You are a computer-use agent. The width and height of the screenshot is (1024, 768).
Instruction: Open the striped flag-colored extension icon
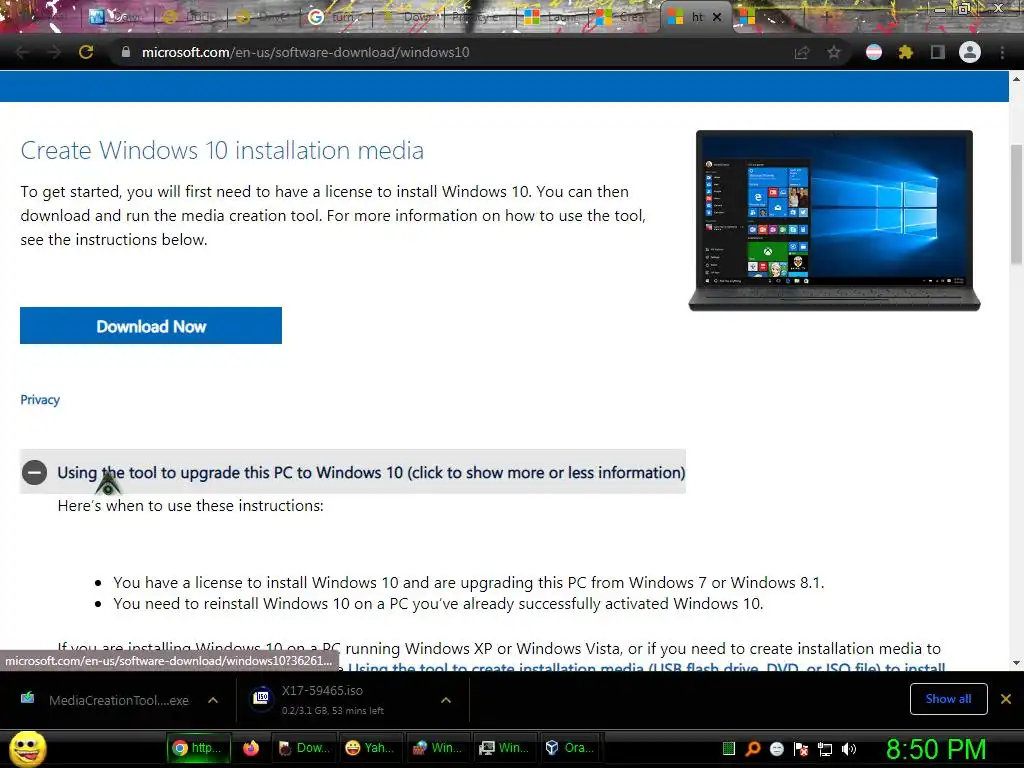pyautogui.click(x=874, y=52)
